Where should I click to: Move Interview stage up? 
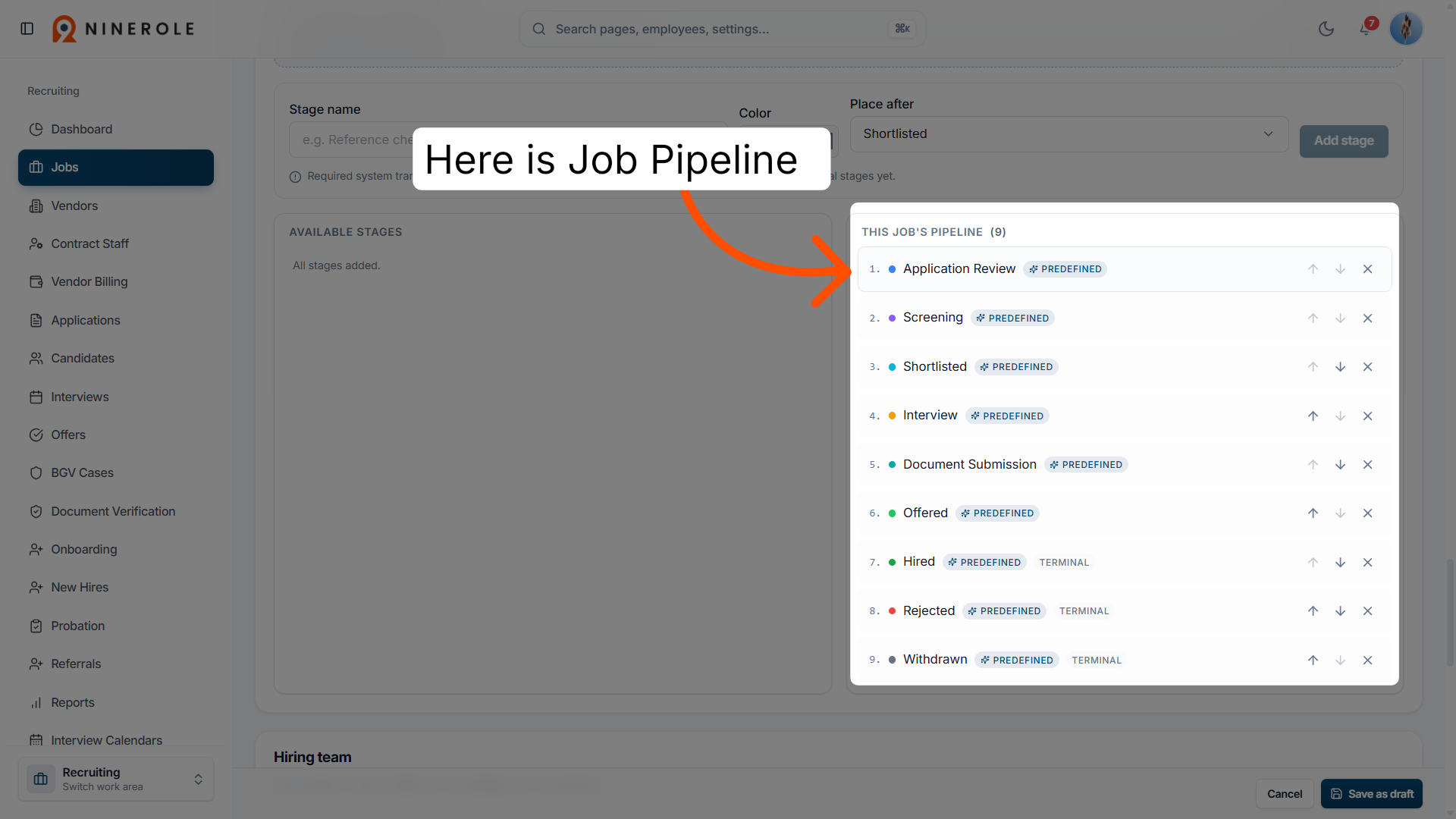(x=1313, y=416)
